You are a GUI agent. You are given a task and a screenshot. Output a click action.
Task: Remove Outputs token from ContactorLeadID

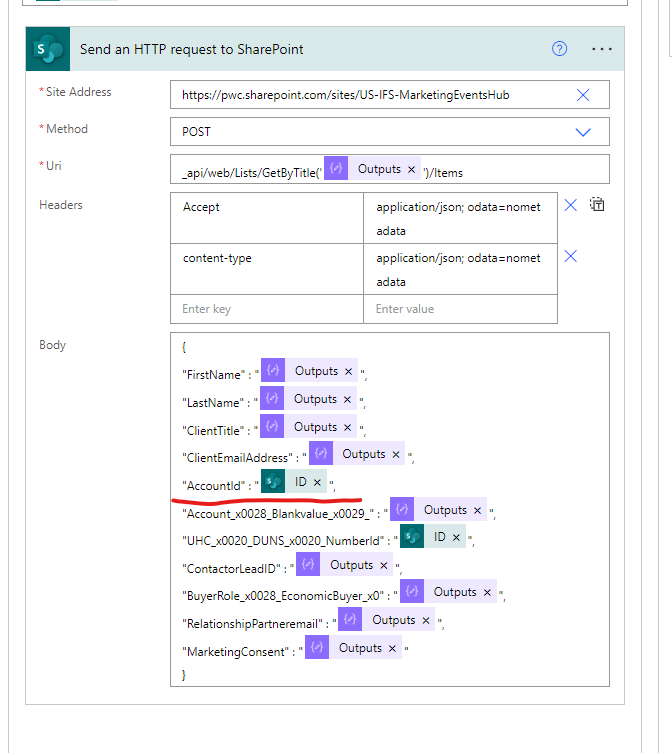[x=383, y=566]
